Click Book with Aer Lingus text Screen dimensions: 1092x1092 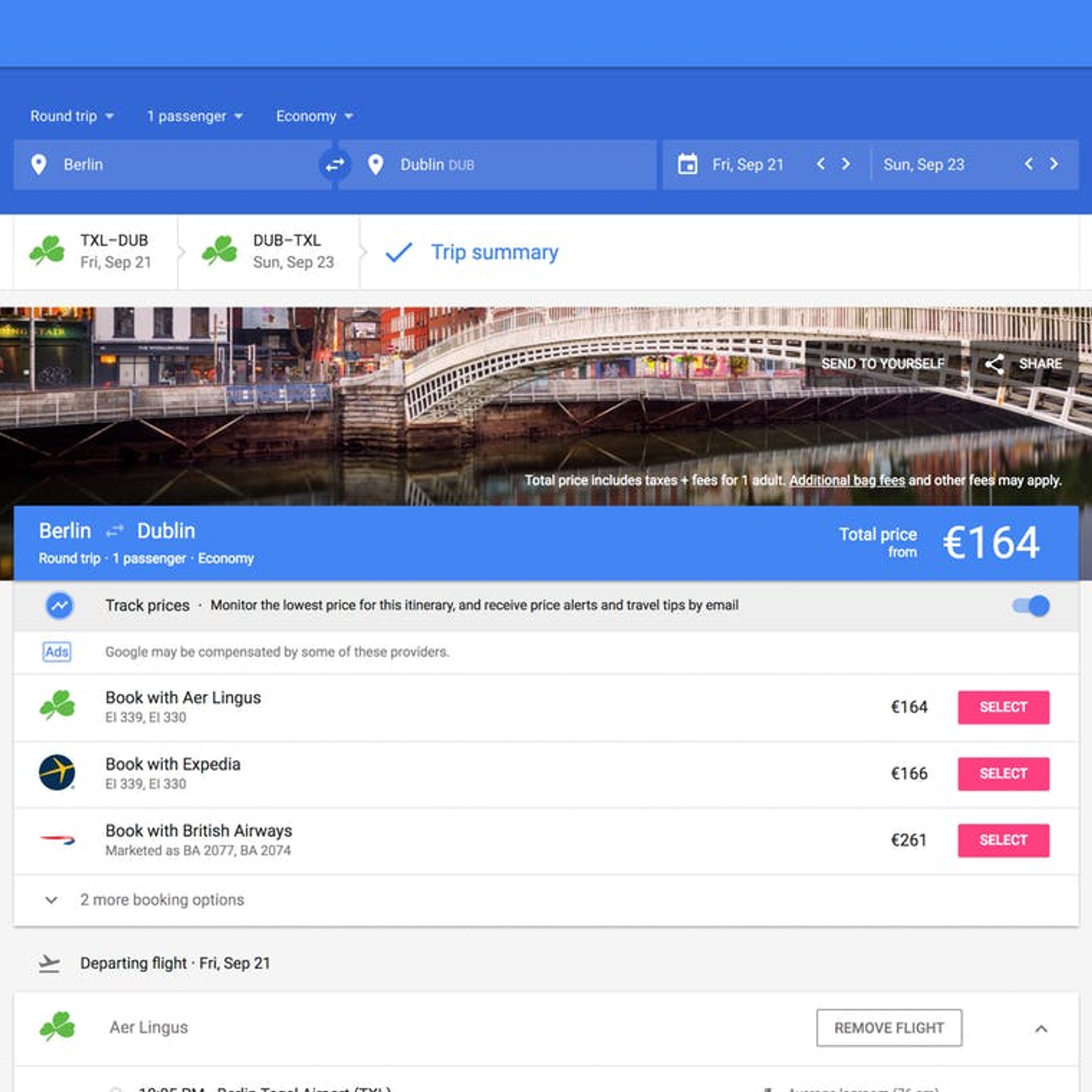tap(183, 698)
